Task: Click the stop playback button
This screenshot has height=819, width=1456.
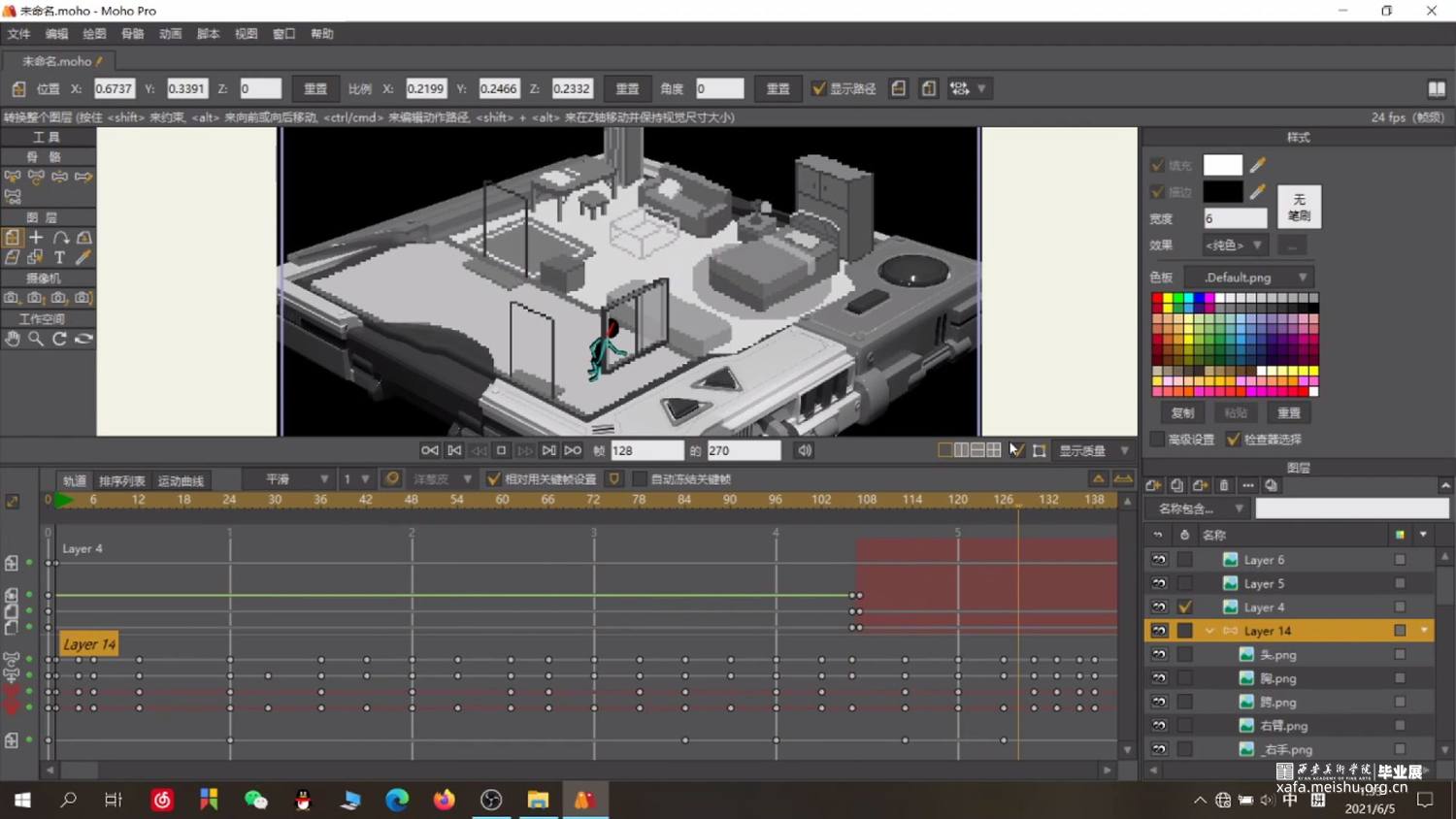Action: tap(502, 450)
